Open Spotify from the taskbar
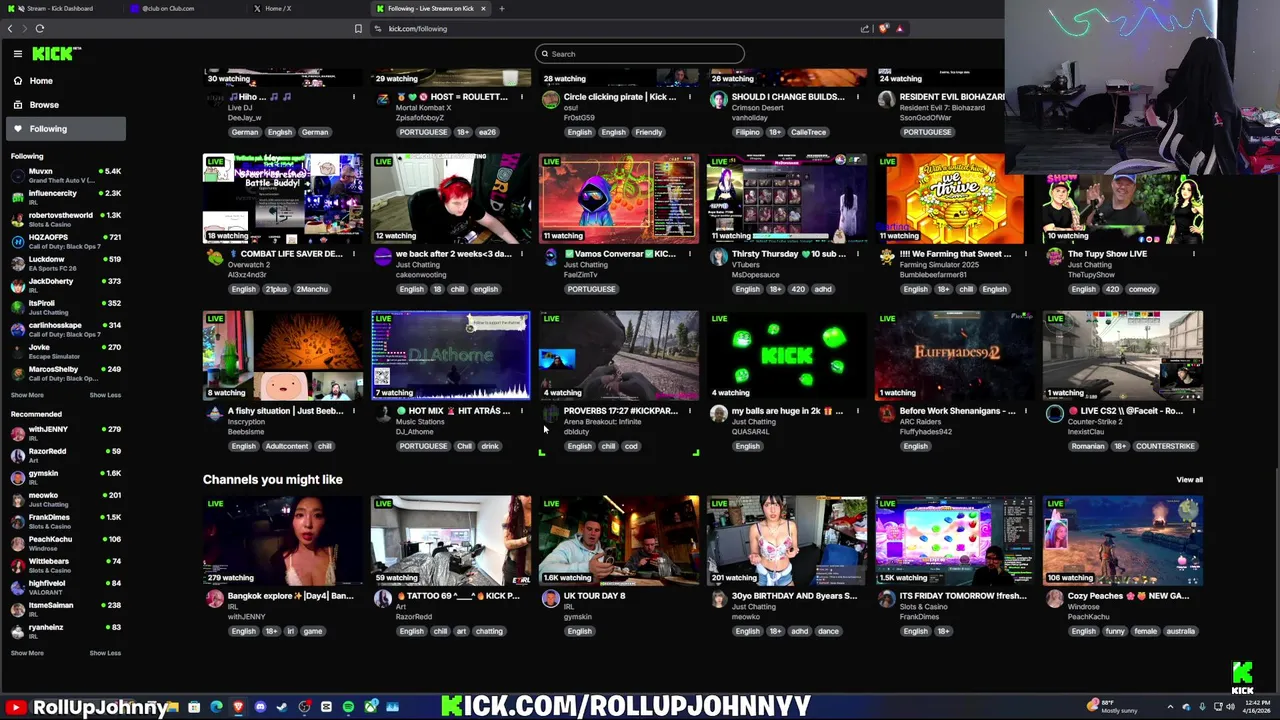Image resolution: width=1280 pixels, height=720 pixels. [x=348, y=707]
